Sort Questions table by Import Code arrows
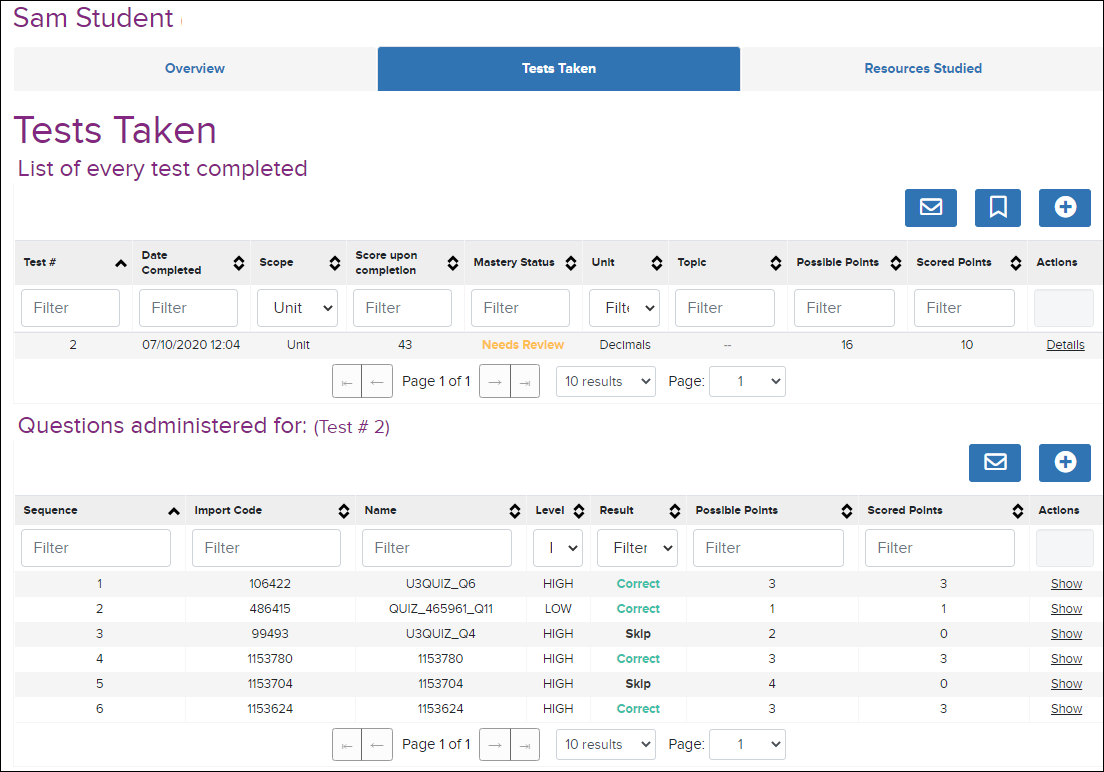This screenshot has height=772, width=1104. coord(344,511)
